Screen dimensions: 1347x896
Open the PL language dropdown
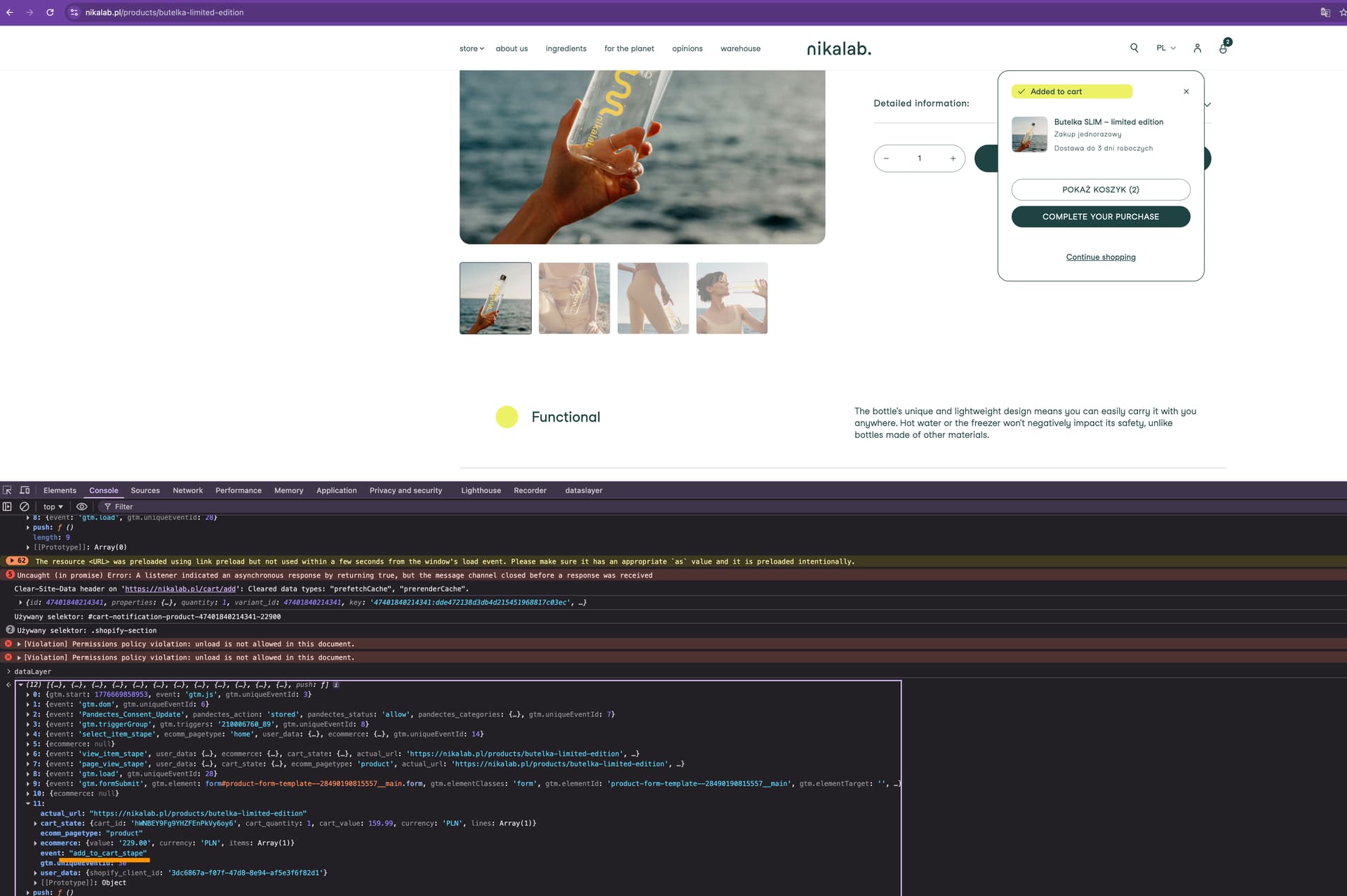click(x=1165, y=48)
